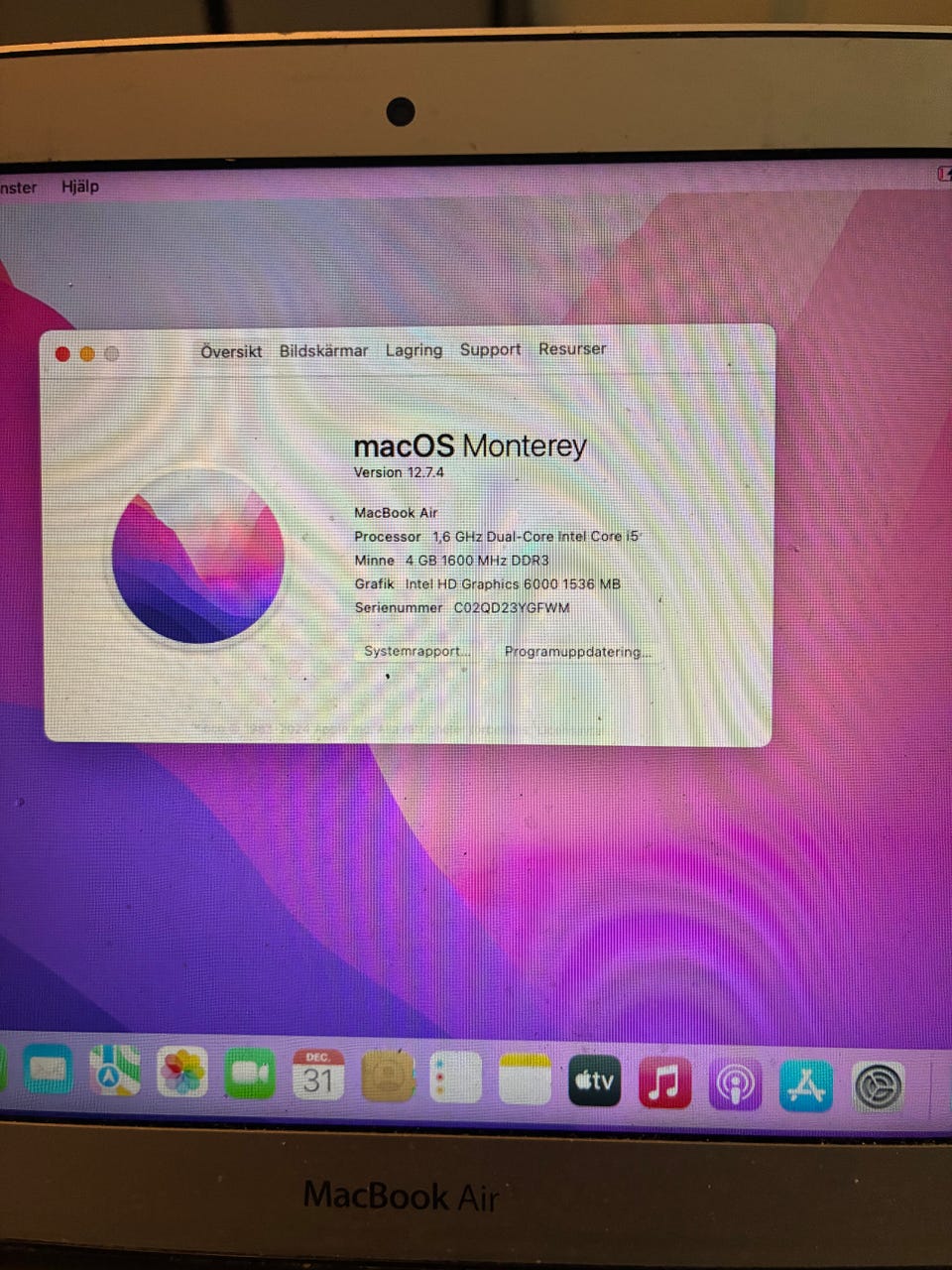Click the Systemrapport... button
Image resolution: width=952 pixels, height=1270 pixels.
416,651
